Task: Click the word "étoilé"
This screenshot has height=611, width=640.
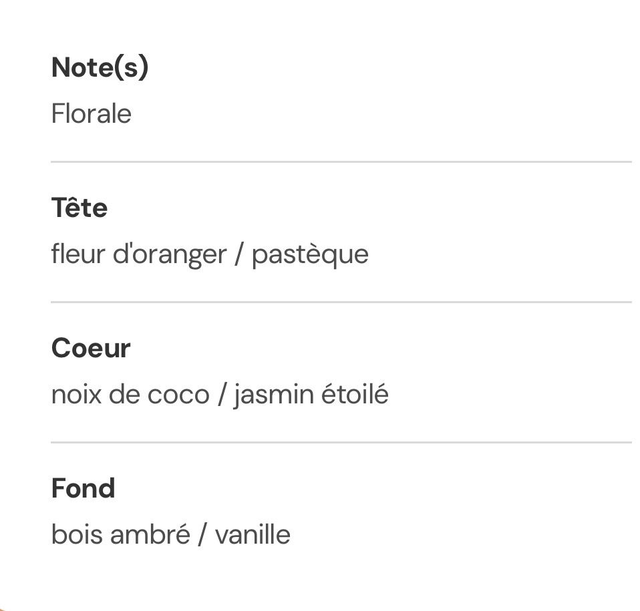Action: point(355,395)
